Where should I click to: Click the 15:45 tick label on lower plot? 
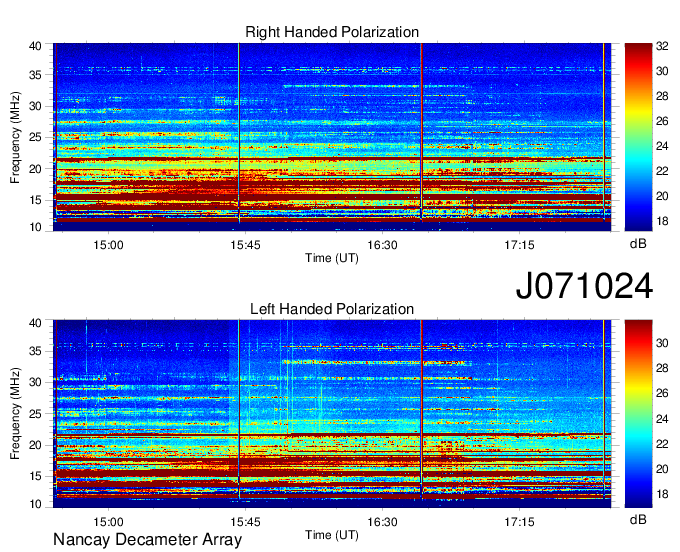click(245, 522)
